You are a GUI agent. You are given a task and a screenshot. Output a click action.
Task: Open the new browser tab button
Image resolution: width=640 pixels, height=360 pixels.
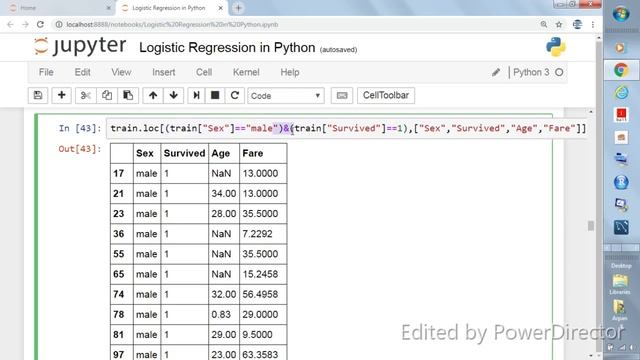tap(238, 8)
